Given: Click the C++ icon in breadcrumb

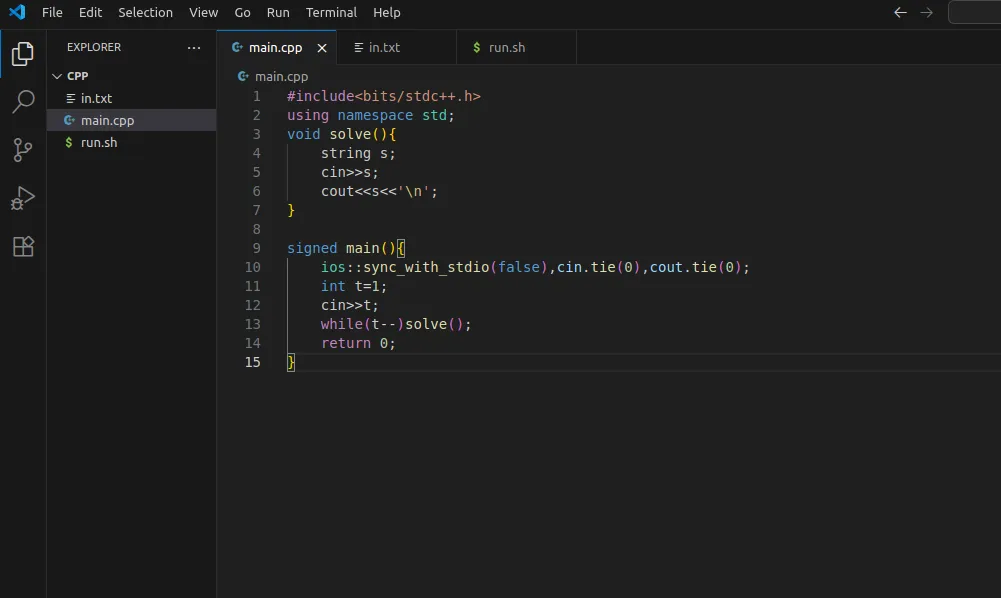Looking at the screenshot, I should (243, 77).
